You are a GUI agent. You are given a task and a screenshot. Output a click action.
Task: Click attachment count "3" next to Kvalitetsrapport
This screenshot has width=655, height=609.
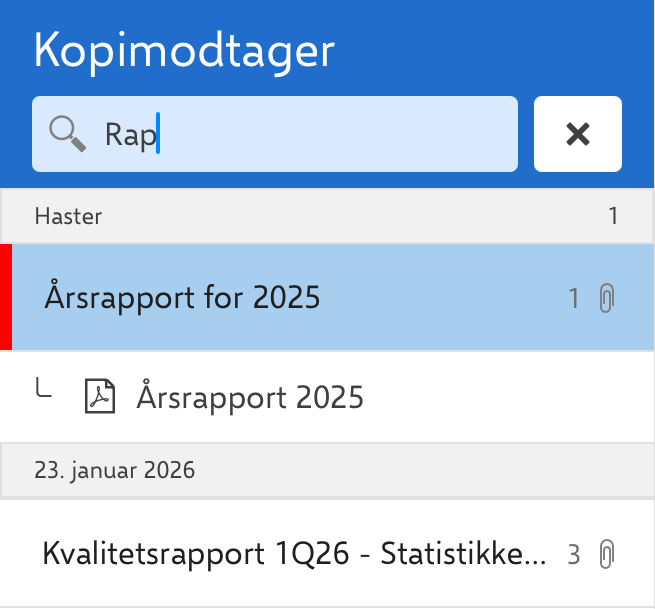click(574, 555)
